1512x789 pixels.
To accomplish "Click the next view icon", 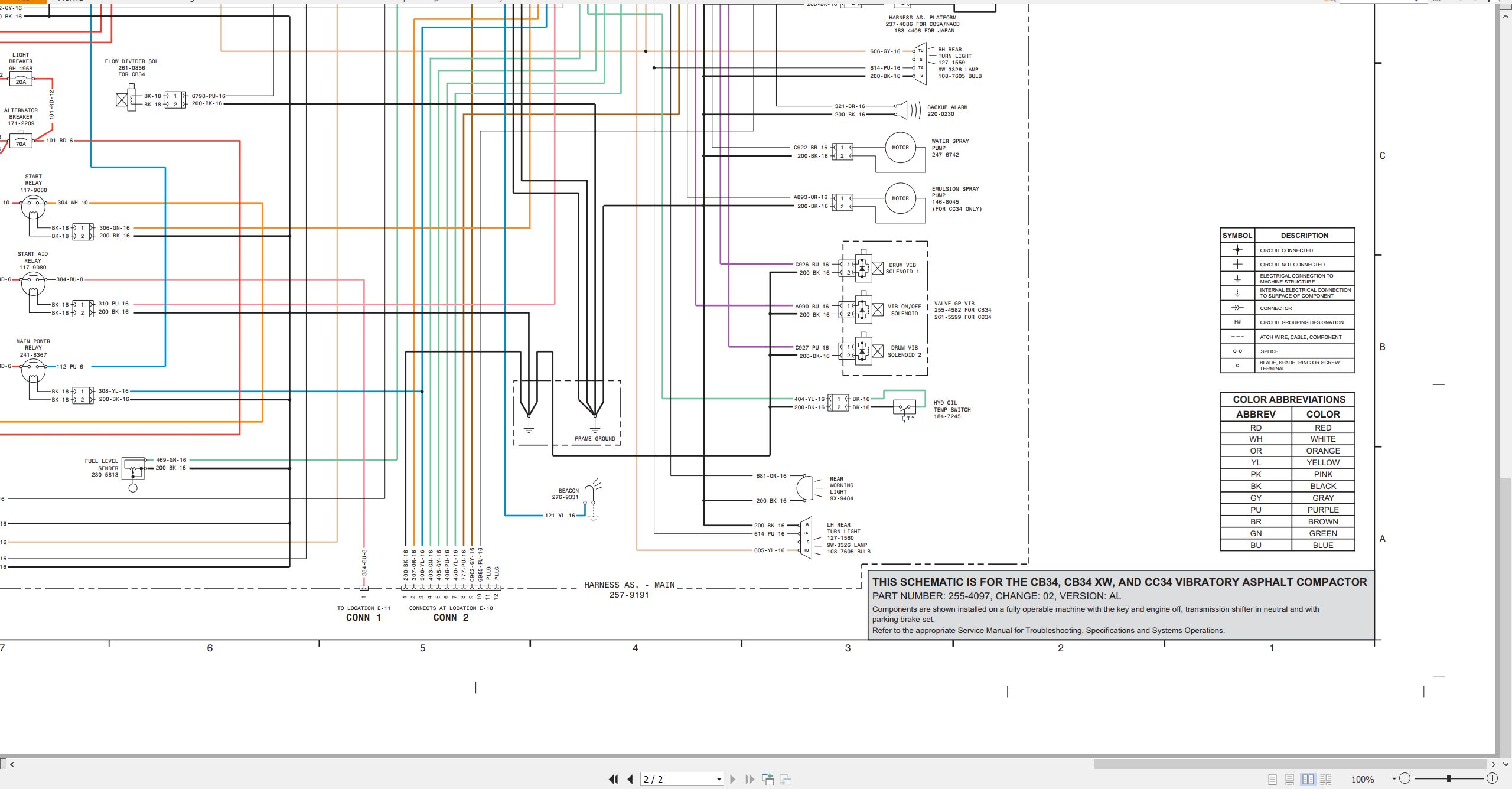I will tap(786, 779).
